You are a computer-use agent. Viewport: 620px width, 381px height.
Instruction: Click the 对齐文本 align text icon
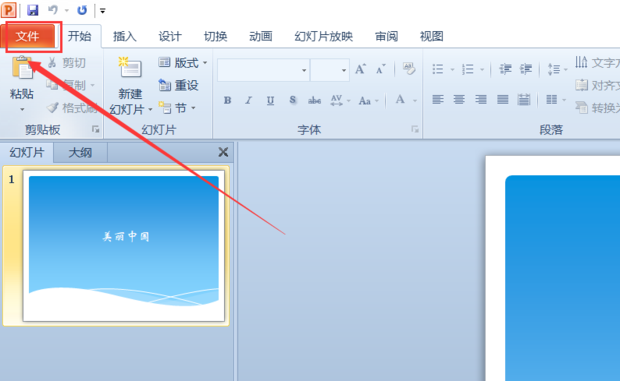581,85
